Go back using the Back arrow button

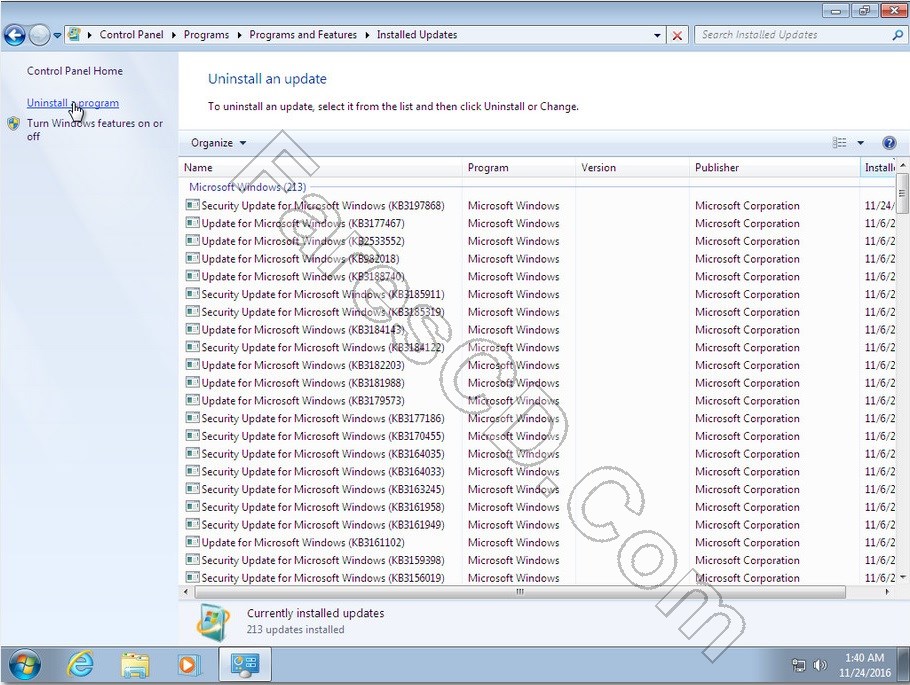(x=15, y=35)
